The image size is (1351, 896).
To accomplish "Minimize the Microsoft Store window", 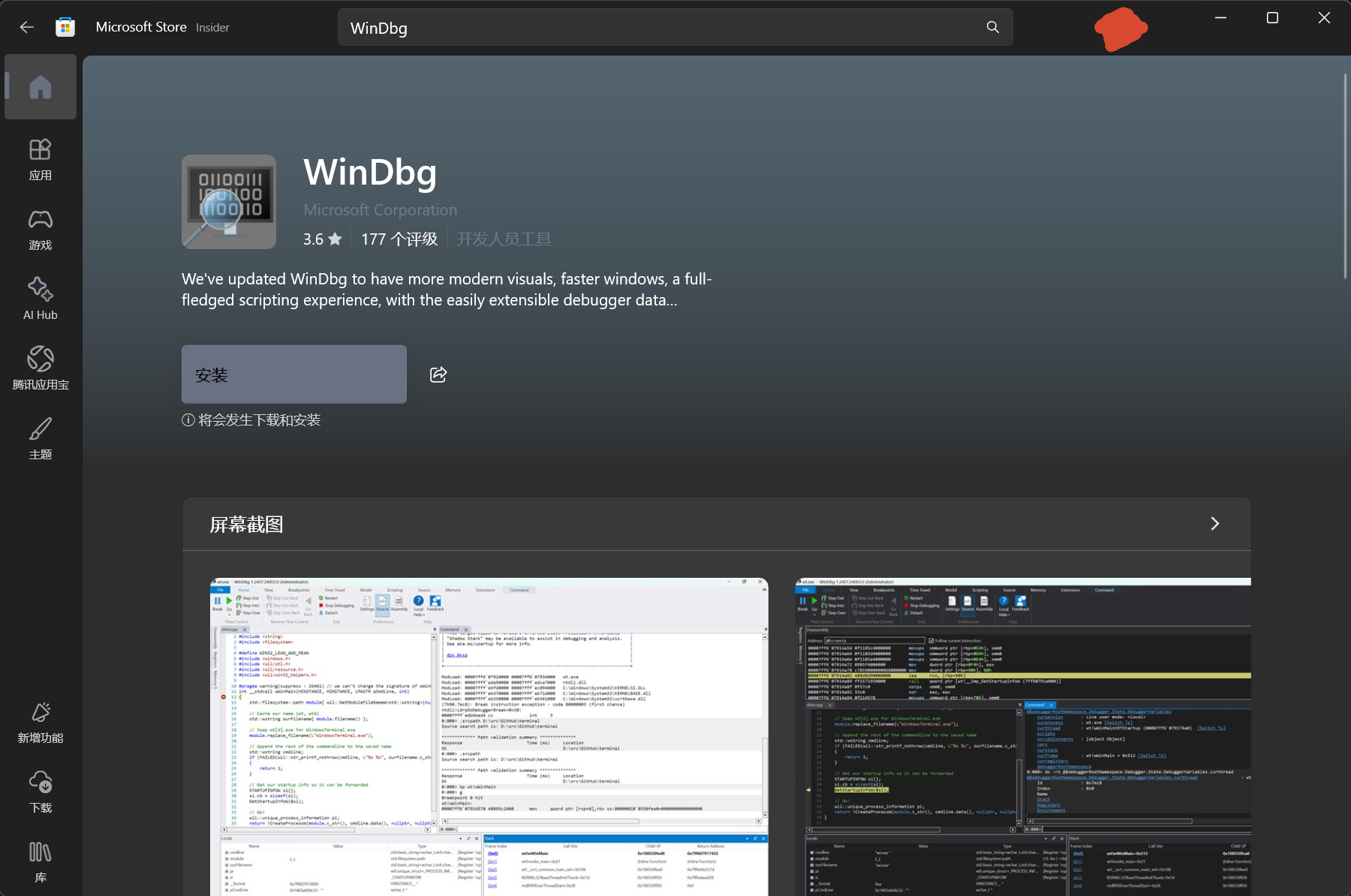I will pos(1220,18).
